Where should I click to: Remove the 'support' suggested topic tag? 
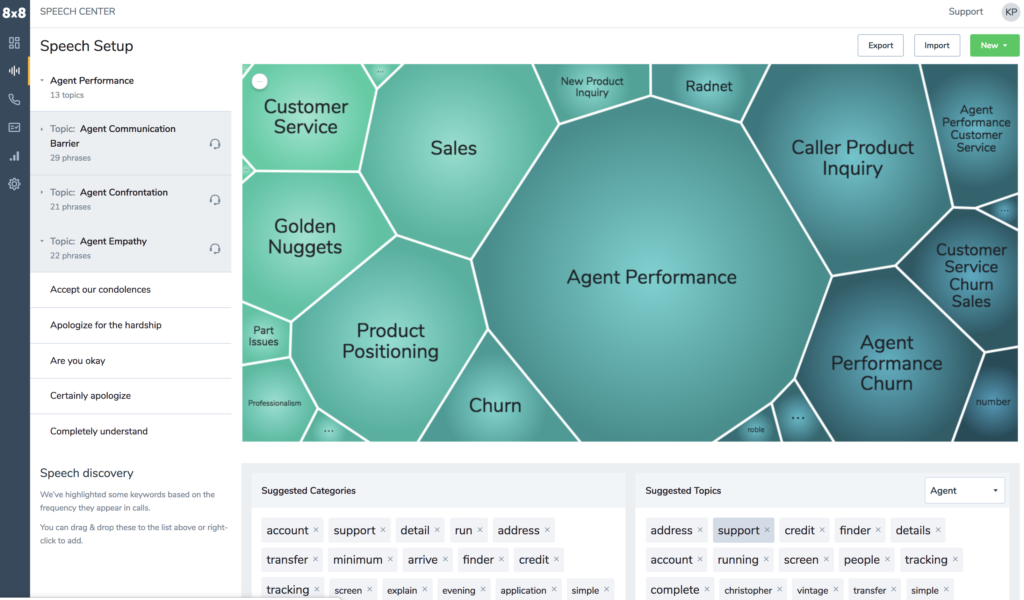(767, 530)
